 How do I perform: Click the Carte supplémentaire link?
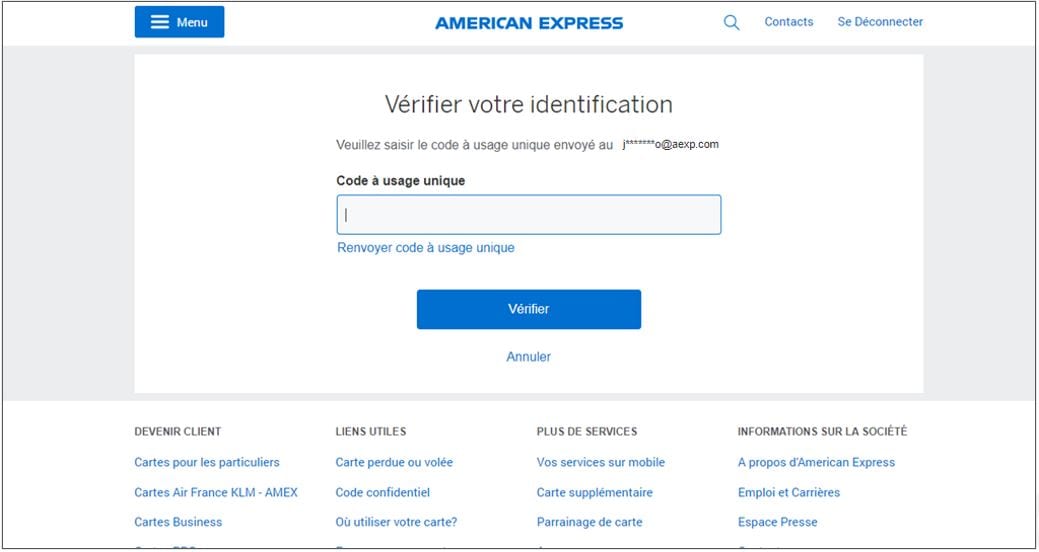click(594, 493)
